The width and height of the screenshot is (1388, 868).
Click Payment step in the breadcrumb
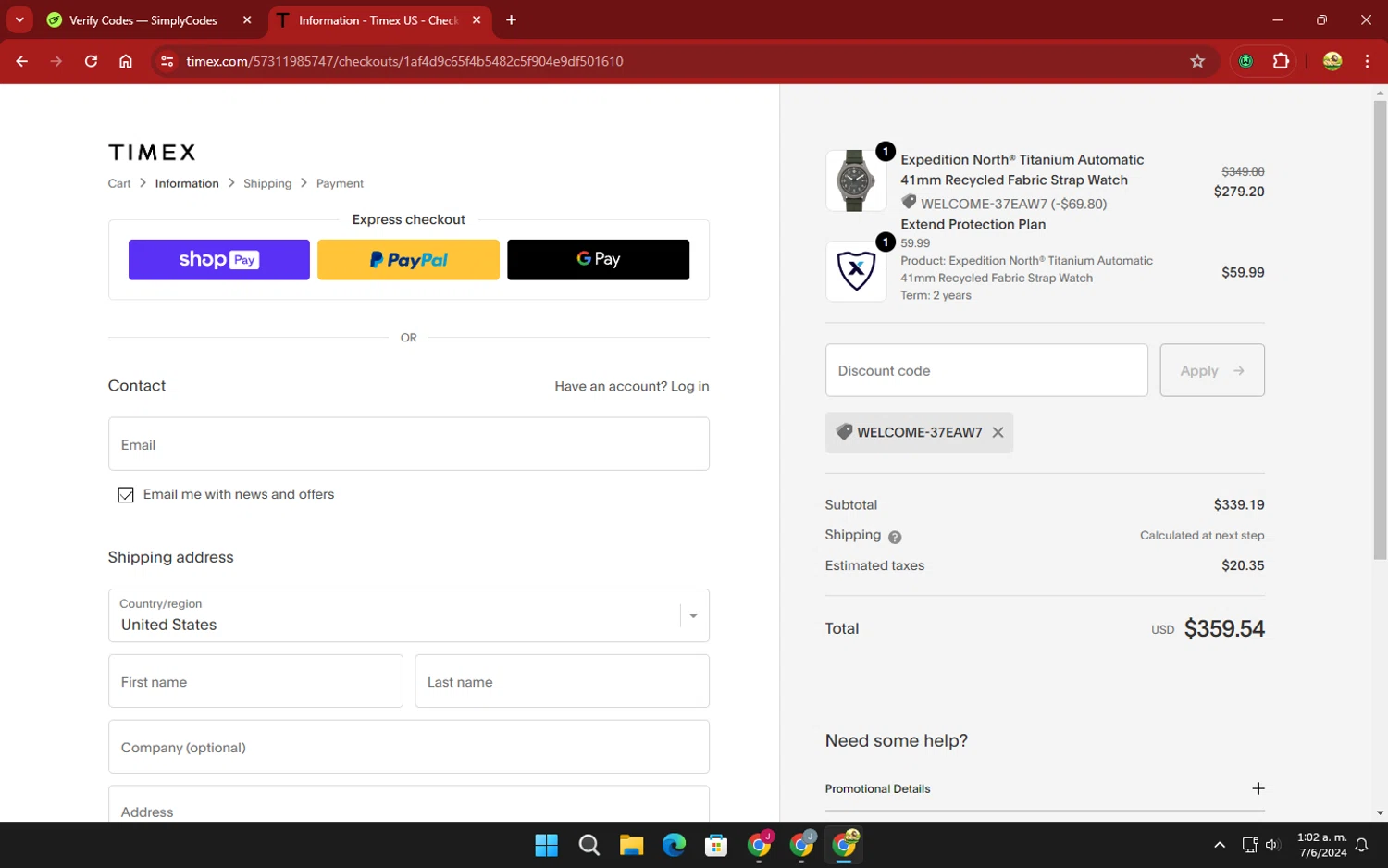pos(340,183)
